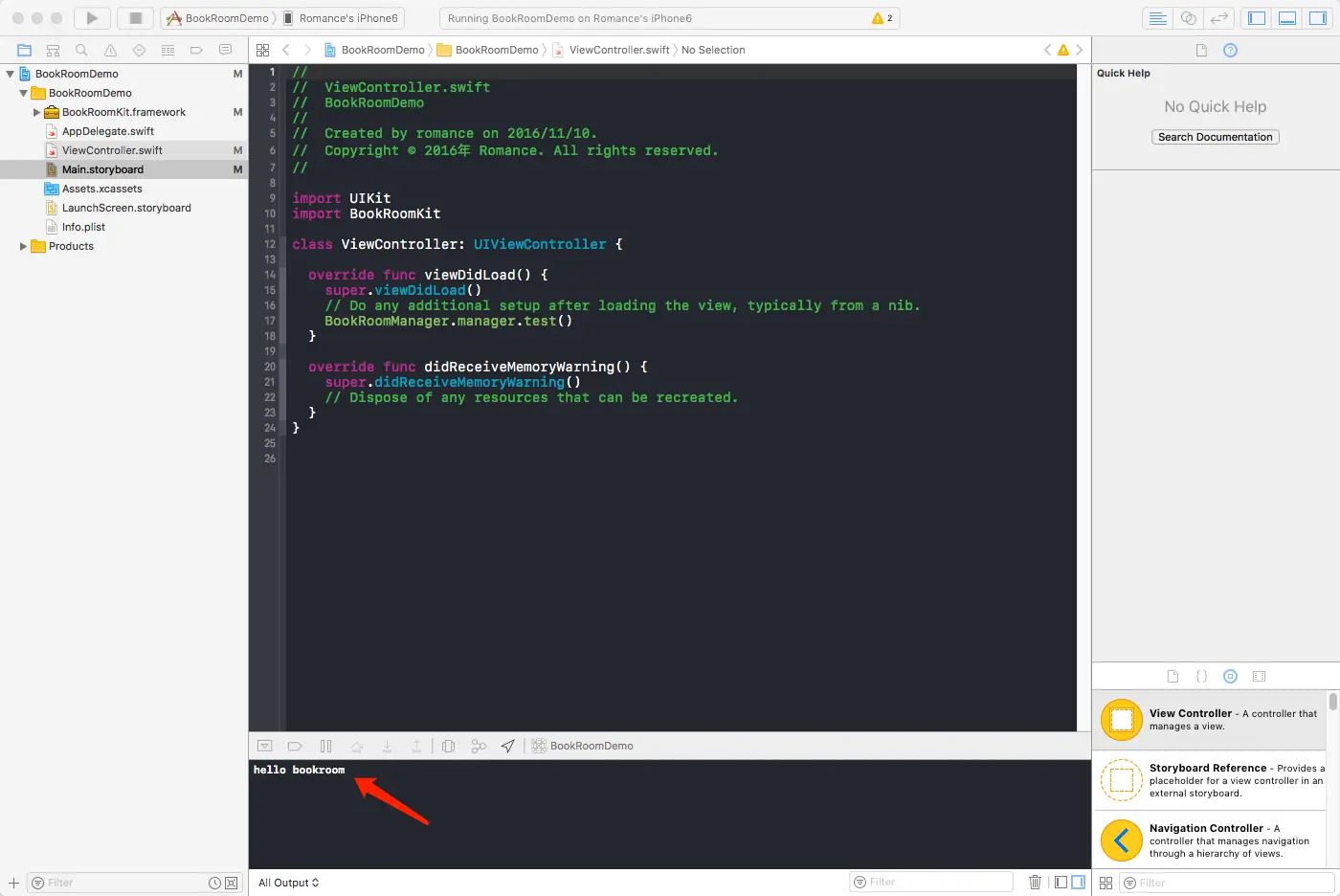Screen dimensions: 1340x896
Task: Pause program execution
Action: [325, 746]
